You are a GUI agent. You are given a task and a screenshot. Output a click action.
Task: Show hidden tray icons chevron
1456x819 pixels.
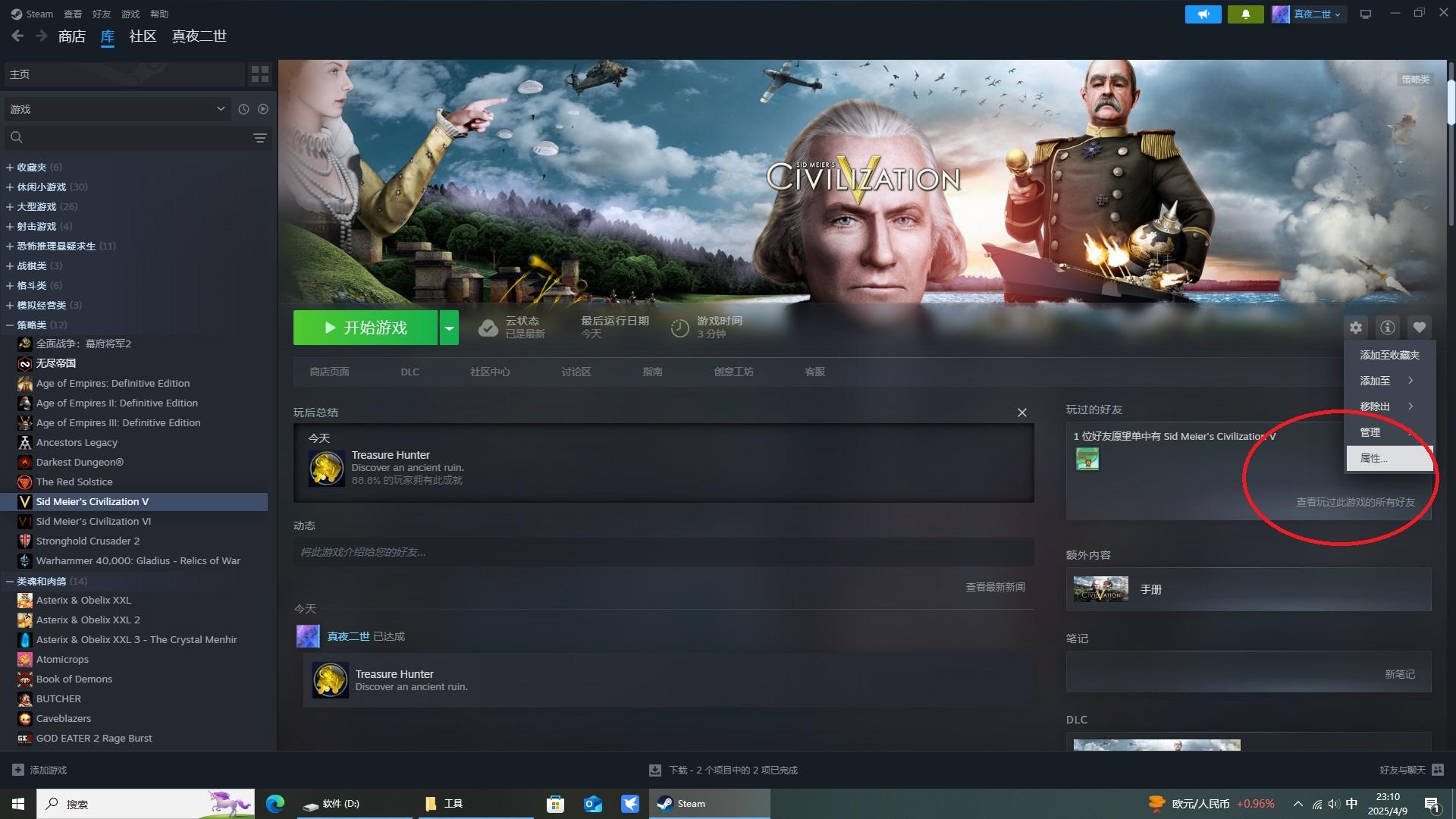[1298, 804]
